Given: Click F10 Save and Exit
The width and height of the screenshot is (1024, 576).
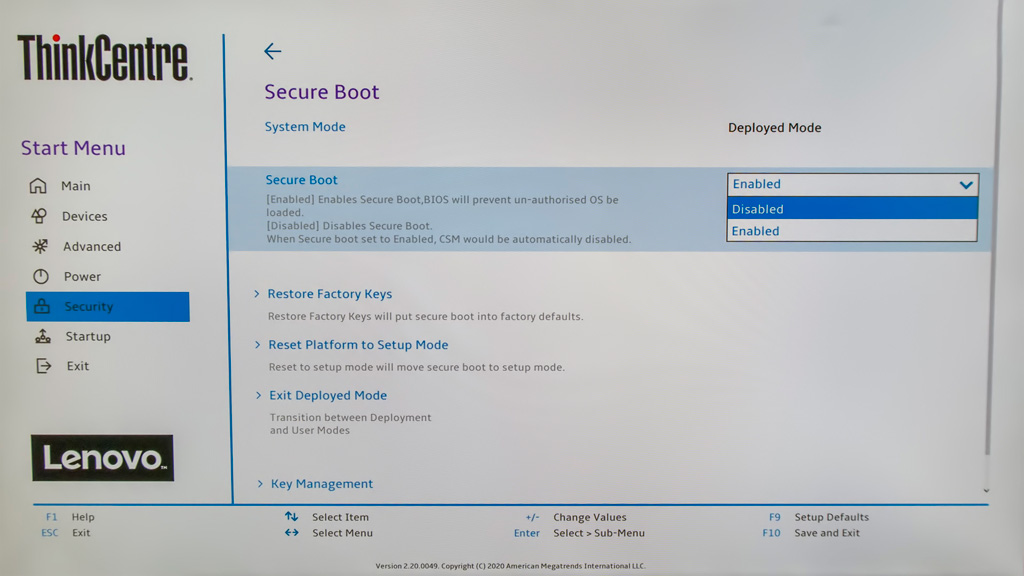Looking at the screenshot, I should (811, 533).
